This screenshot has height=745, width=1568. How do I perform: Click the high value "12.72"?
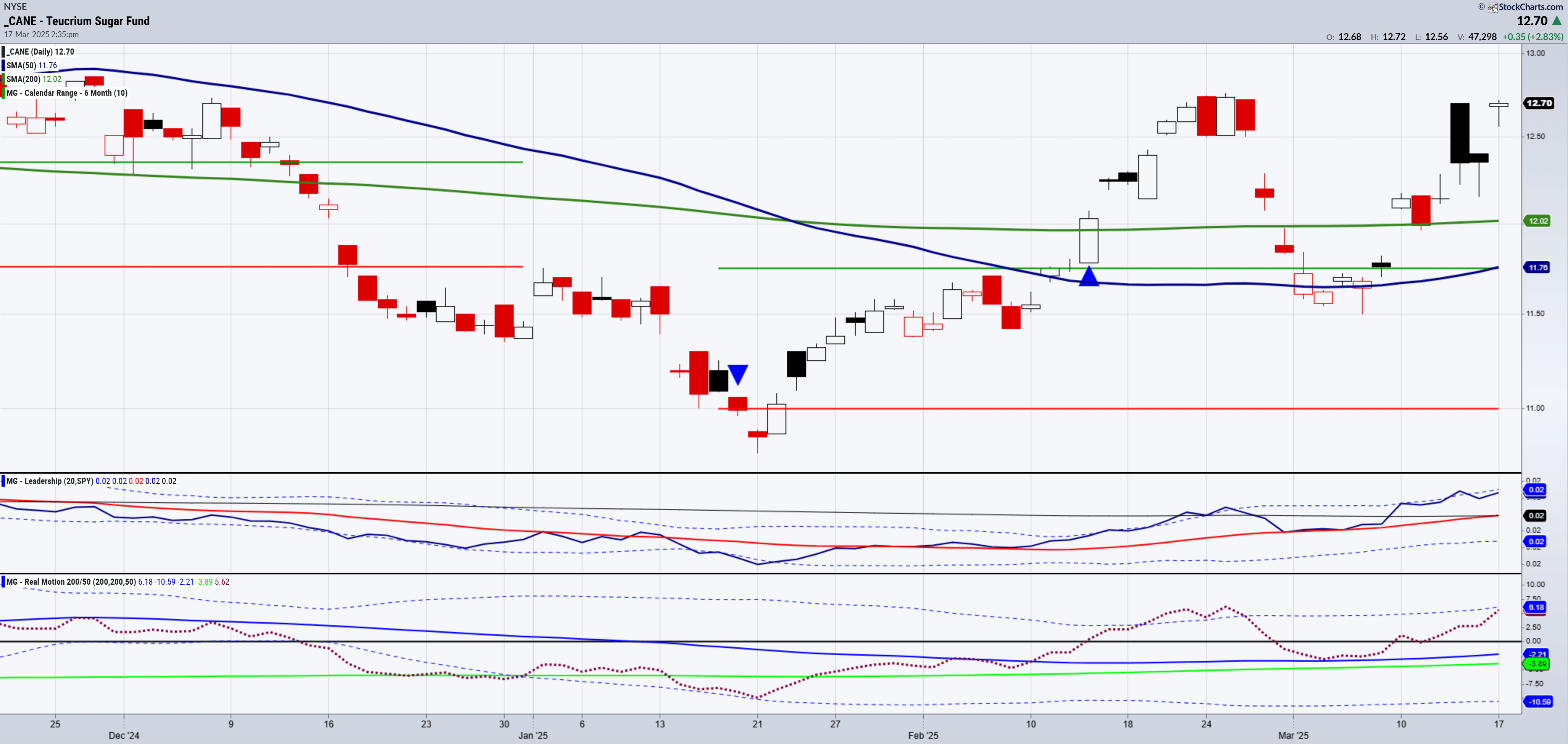point(1394,37)
